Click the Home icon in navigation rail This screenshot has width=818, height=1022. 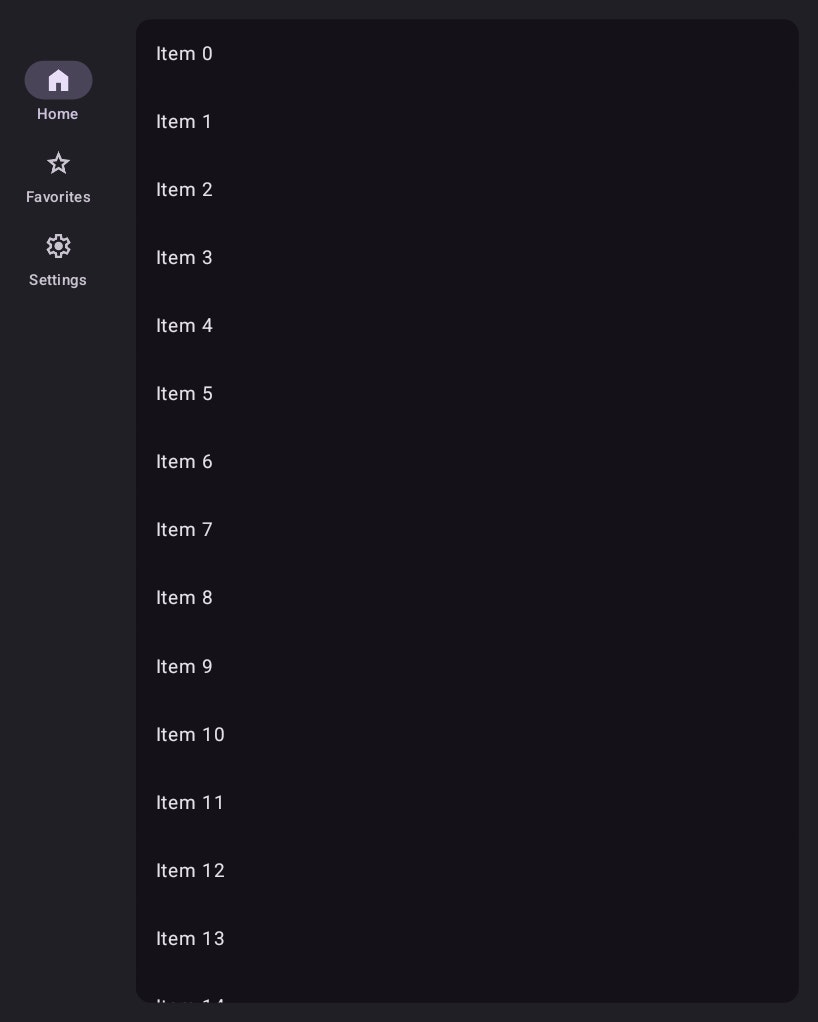point(58,80)
